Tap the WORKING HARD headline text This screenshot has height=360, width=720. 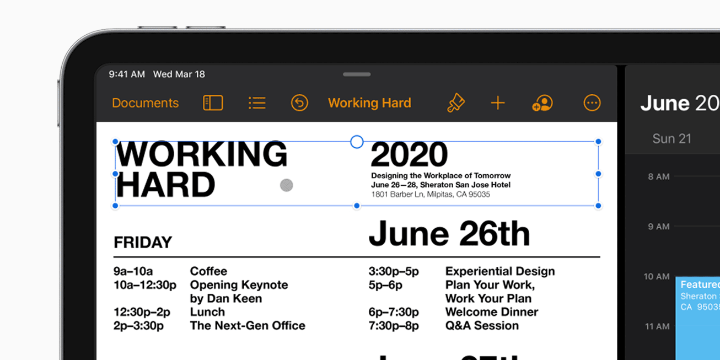[x=201, y=170]
